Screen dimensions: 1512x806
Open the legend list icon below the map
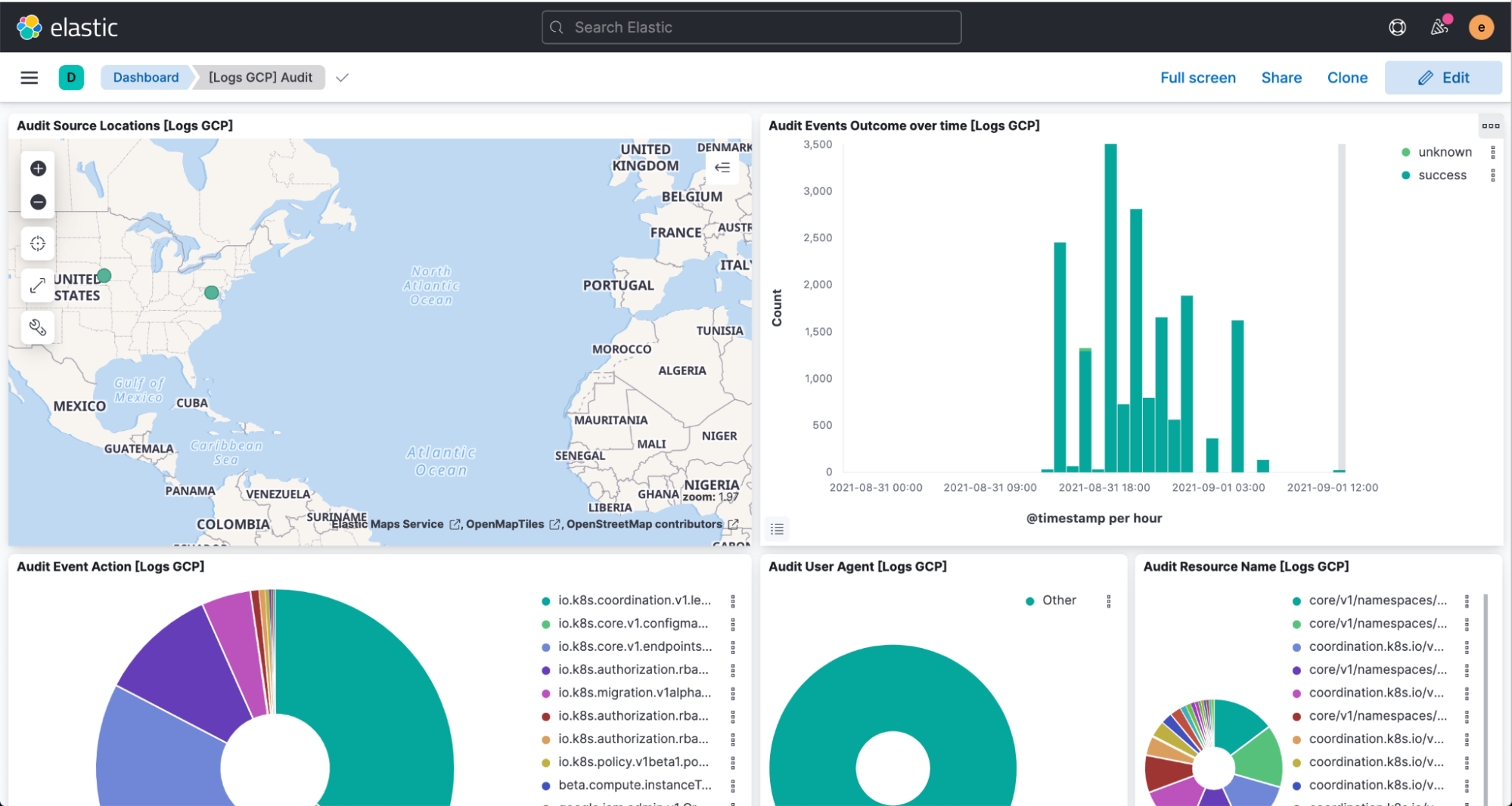[777, 529]
